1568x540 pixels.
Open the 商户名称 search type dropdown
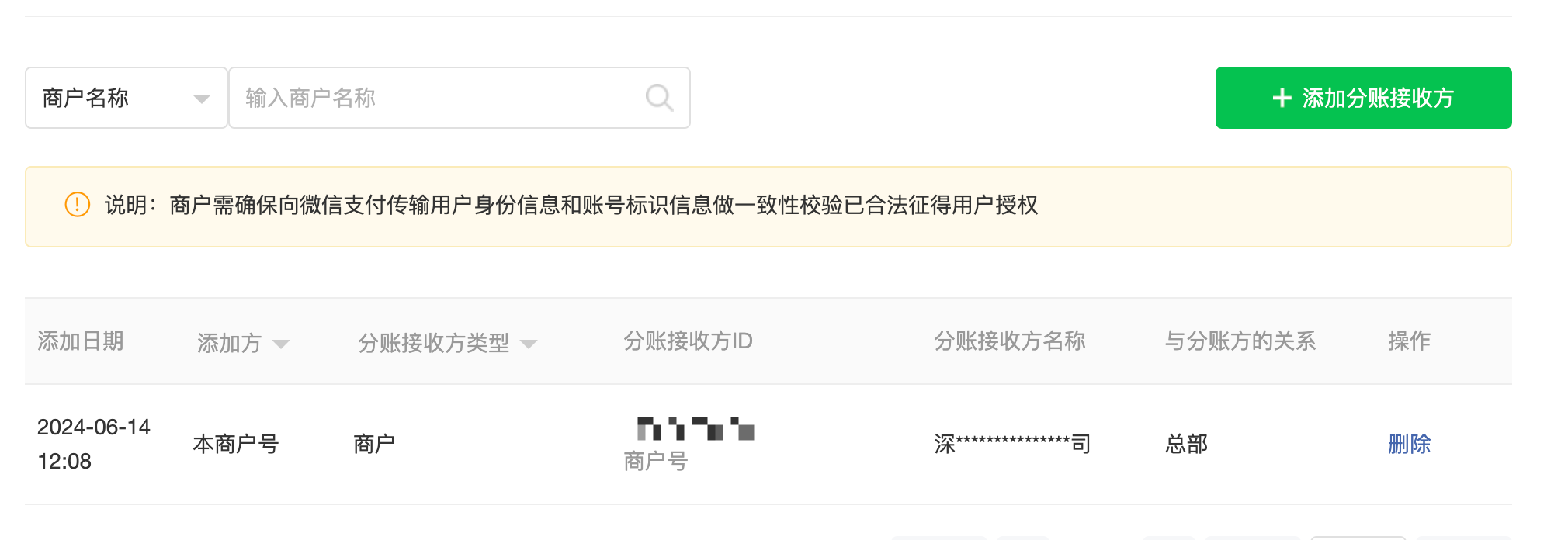click(127, 98)
